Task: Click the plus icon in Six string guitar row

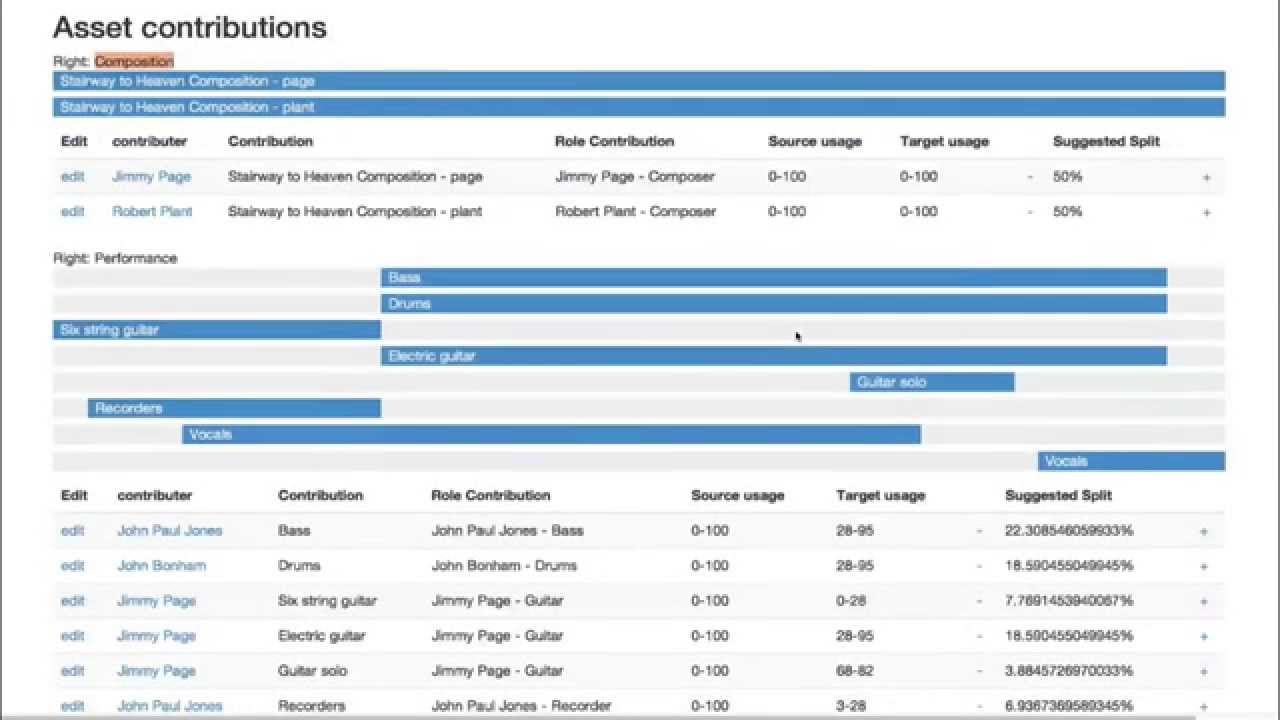Action: tap(1204, 601)
